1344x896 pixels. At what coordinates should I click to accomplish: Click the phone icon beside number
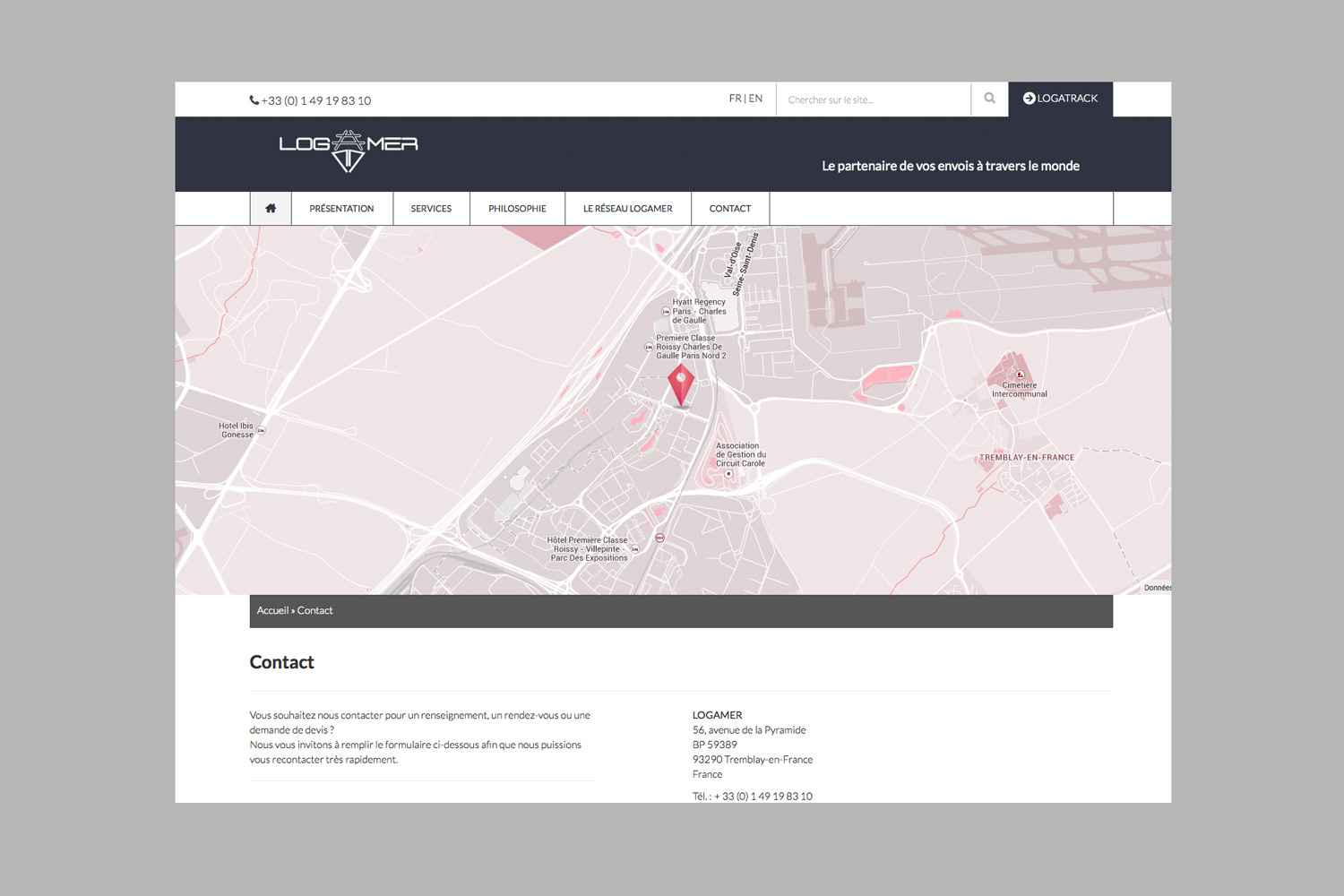click(254, 100)
